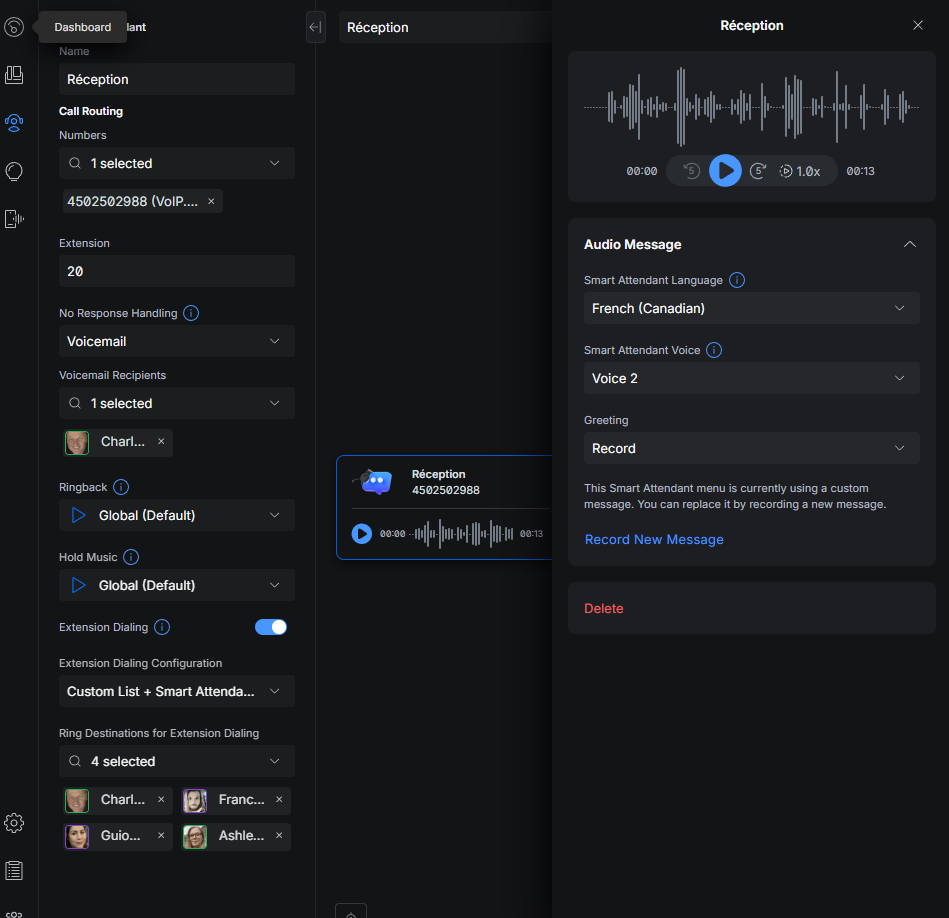The height and width of the screenshot is (918, 949).
Task: Open the Smart Attendant Language dropdown
Action: click(751, 308)
